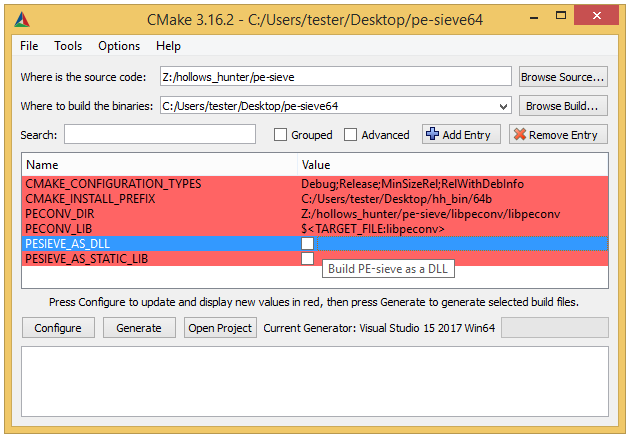Click the Search input field
The height and width of the screenshot is (437, 629).
[x=160, y=134]
